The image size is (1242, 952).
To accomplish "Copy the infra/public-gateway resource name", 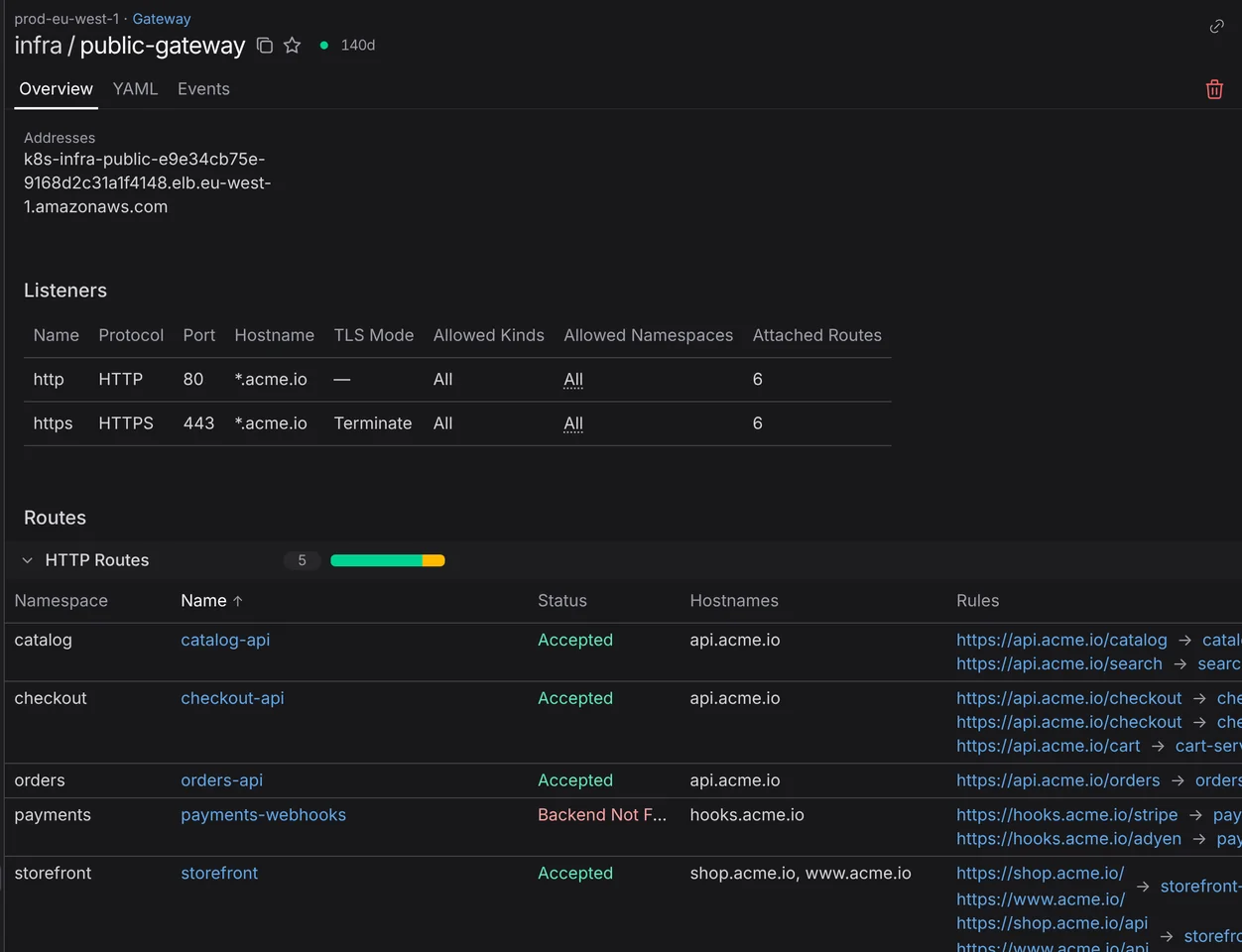I will [265, 46].
